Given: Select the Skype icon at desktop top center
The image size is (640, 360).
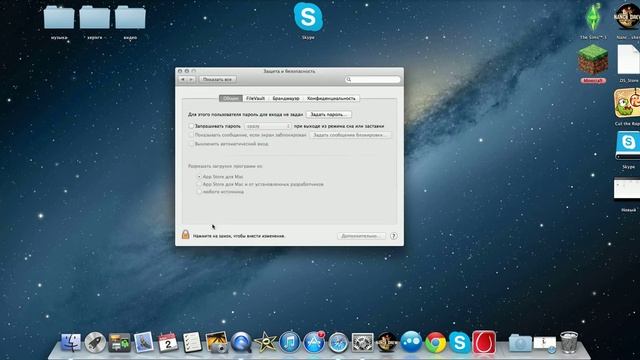Looking at the screenshot, I should click(308, 17).
